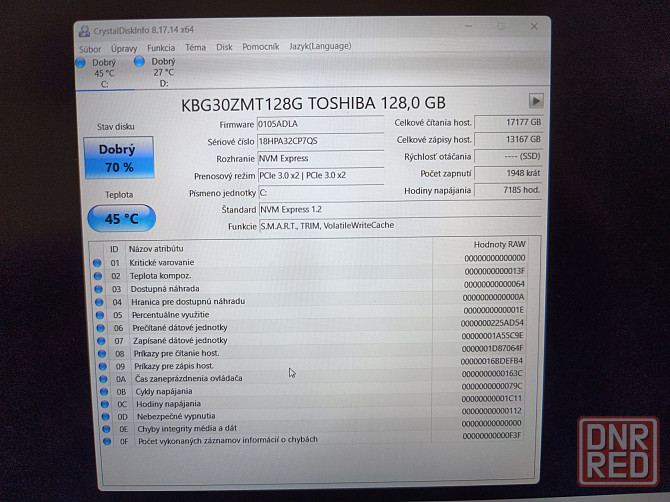
Task: Click the next disk arrow button
Action: point(536,101)
